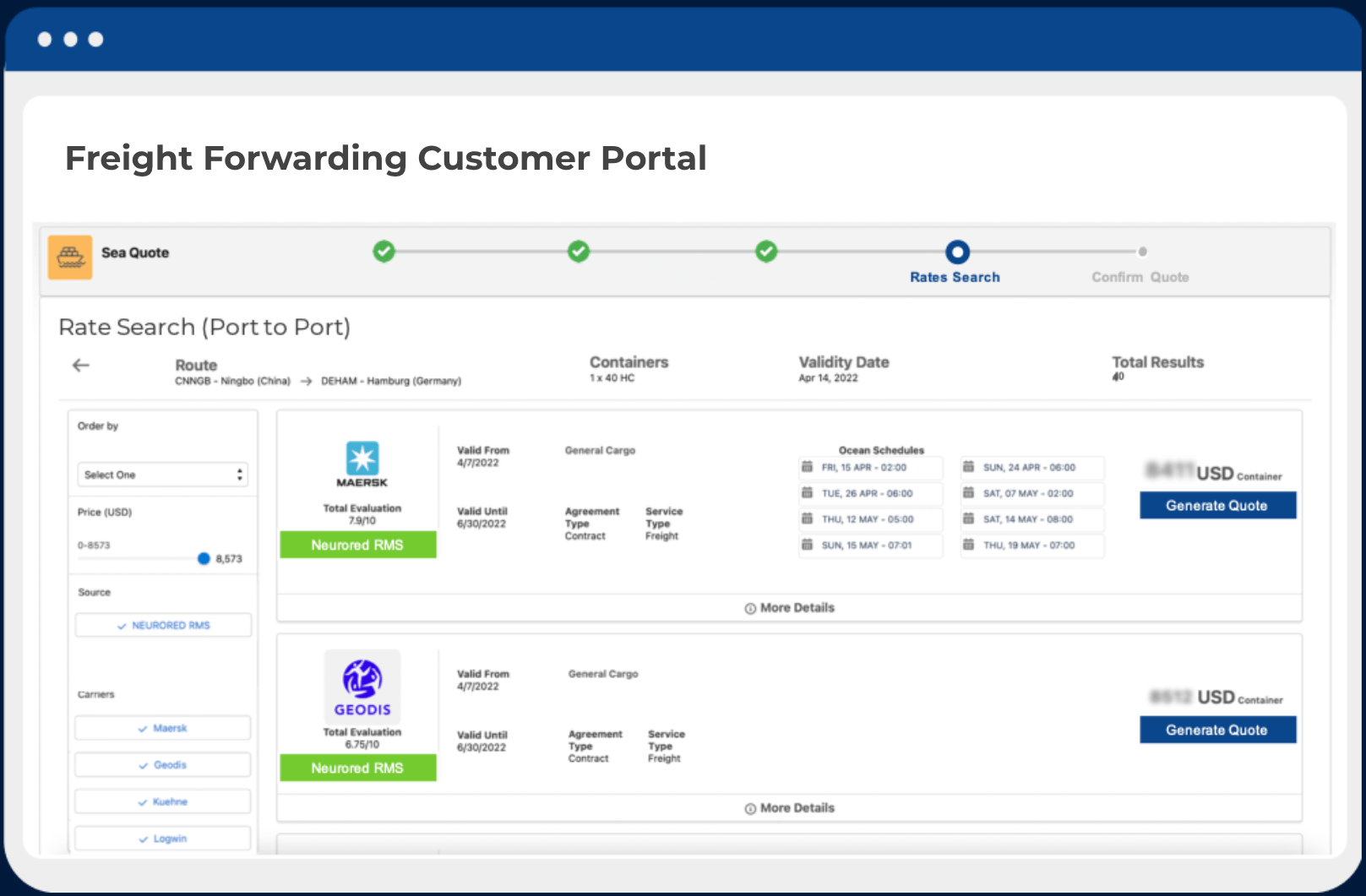The width and height of the screenshot is (1366, 896).
Task: Click the Ocean Schedules heading
Action: coord(881,450)
